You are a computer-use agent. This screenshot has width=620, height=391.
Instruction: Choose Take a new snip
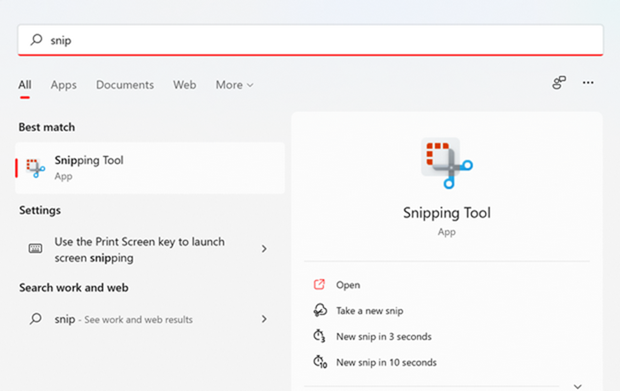pos(370,311)
